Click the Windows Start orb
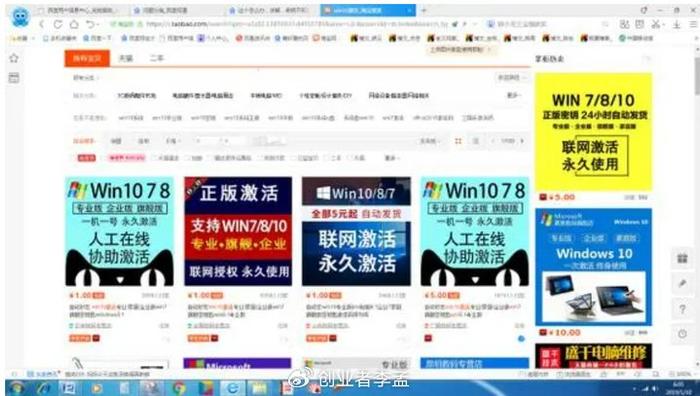Screen dimensions: 700x396 pyautogui.click(x=16, y=388)
